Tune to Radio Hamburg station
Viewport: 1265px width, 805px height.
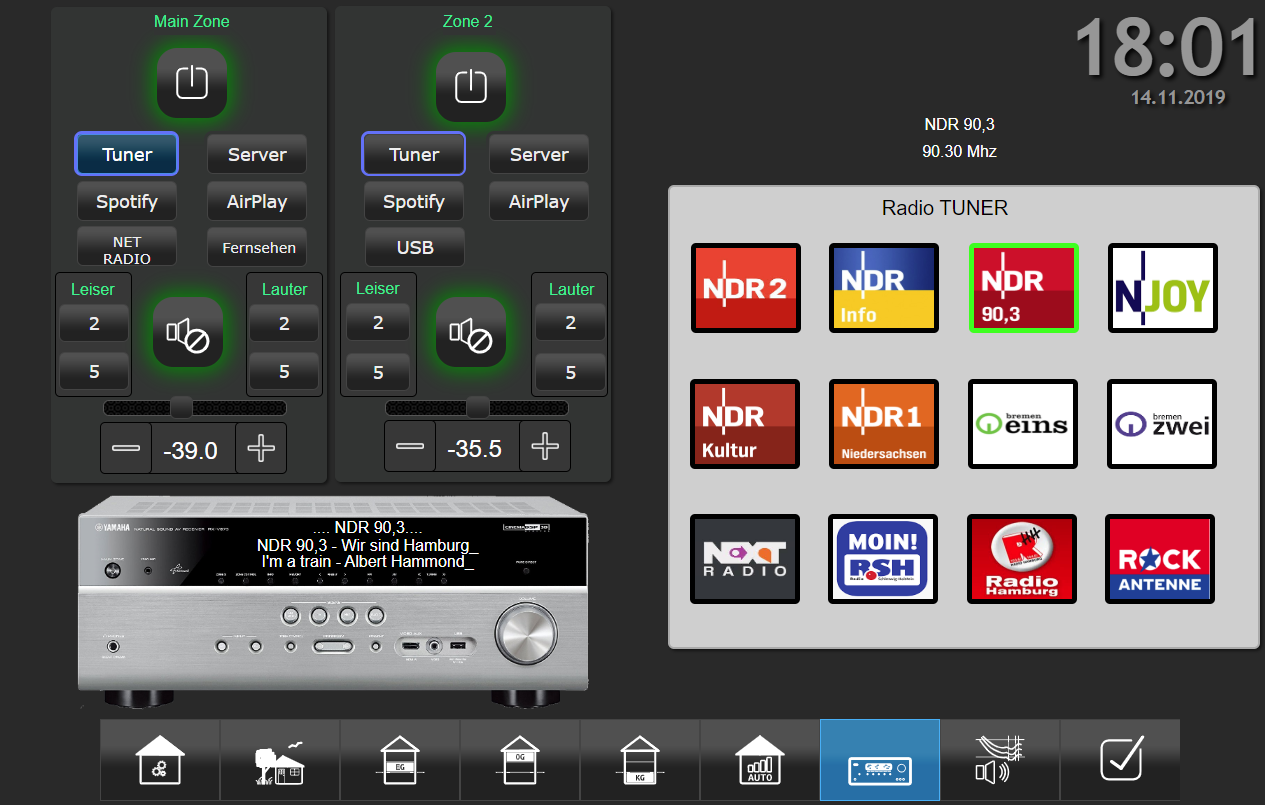[x=1022, y=559]
